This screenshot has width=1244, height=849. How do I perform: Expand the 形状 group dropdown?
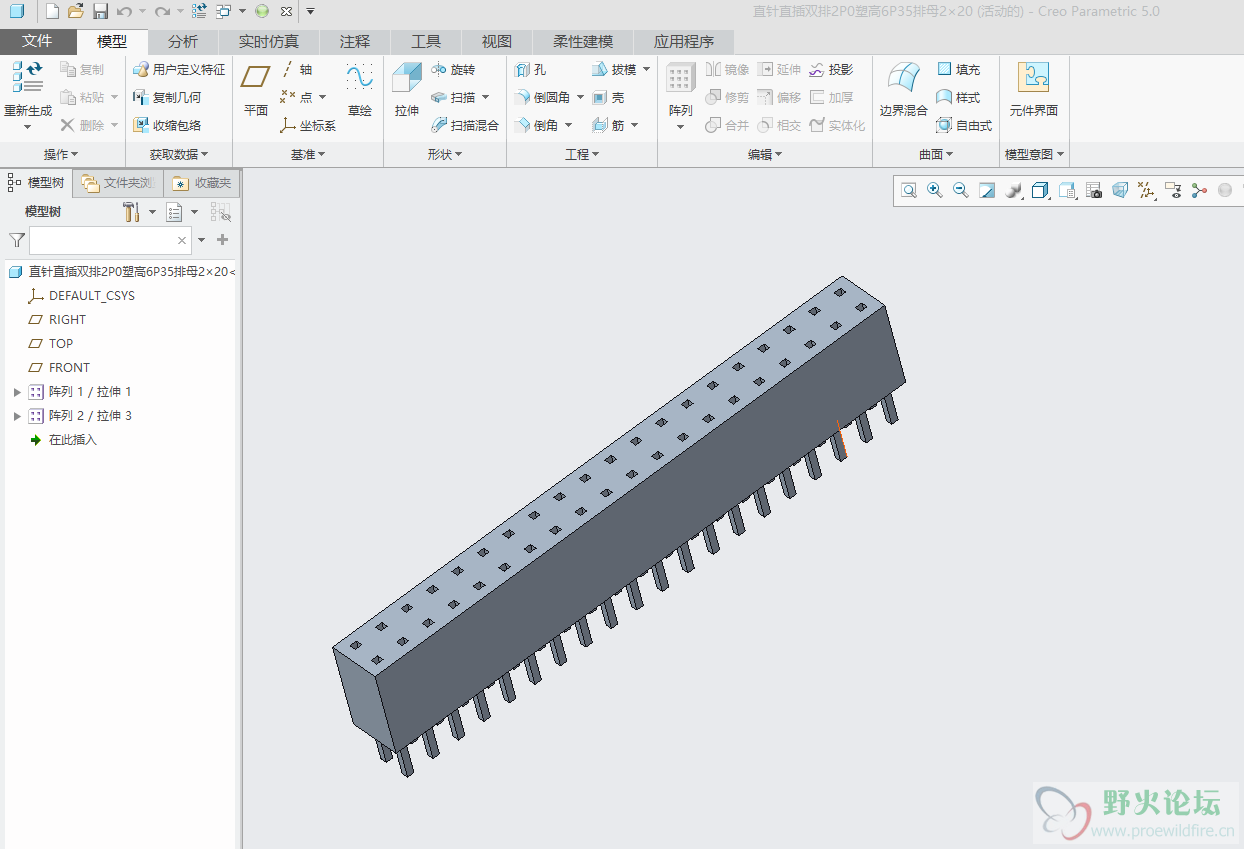[445, 155]
